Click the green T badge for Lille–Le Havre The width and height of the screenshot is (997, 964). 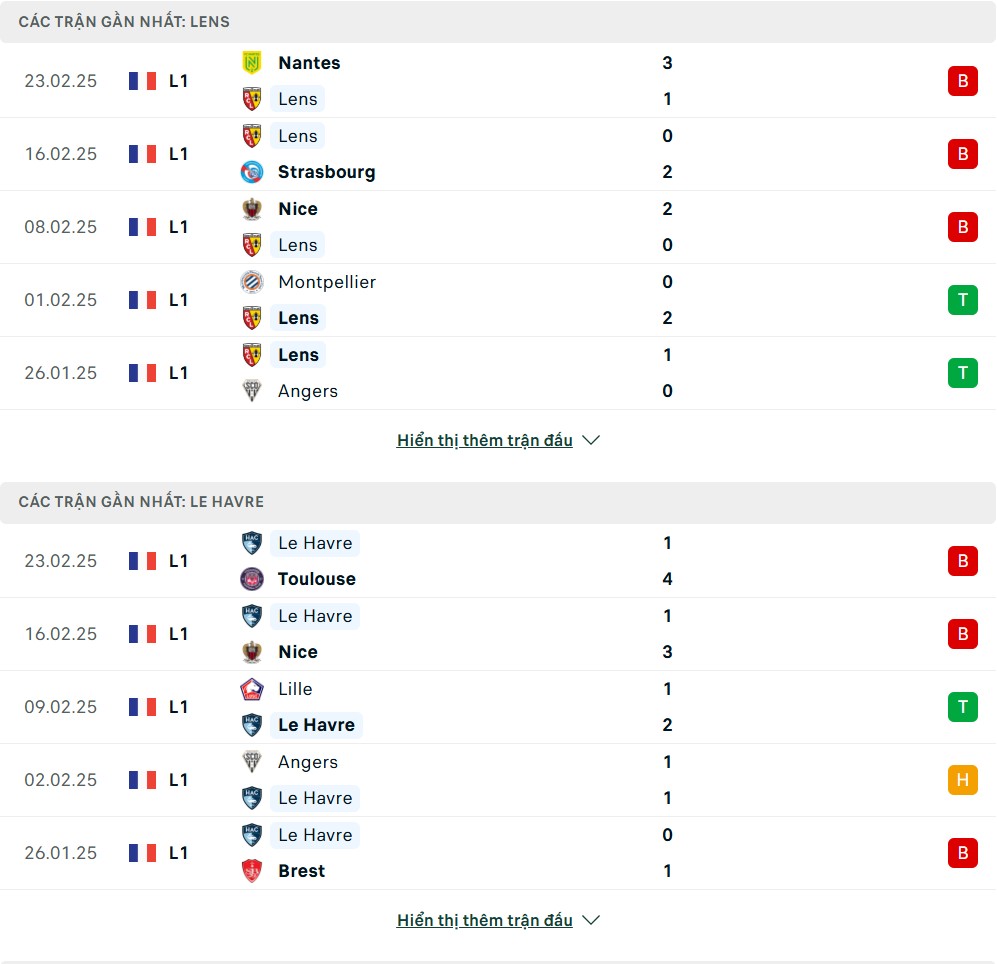pyautogui.click(x=962, y=707)
